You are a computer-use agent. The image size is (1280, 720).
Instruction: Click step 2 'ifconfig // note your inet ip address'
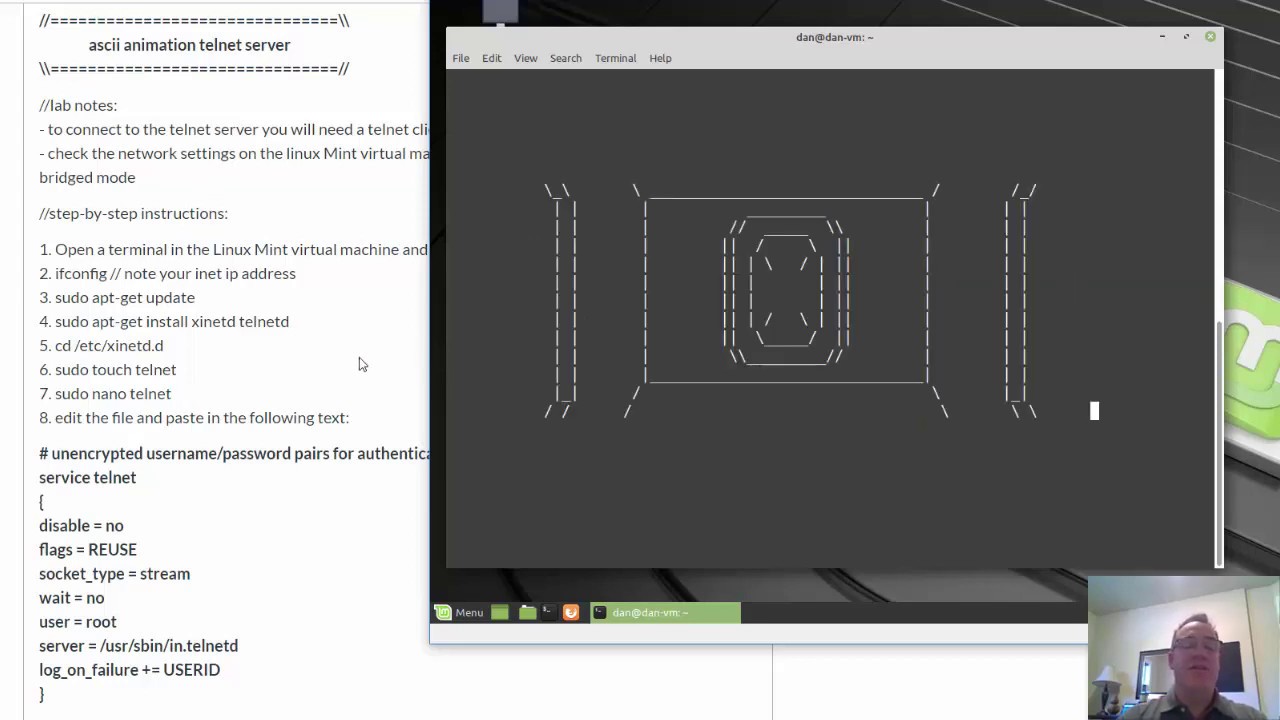(x=167, y=273)
